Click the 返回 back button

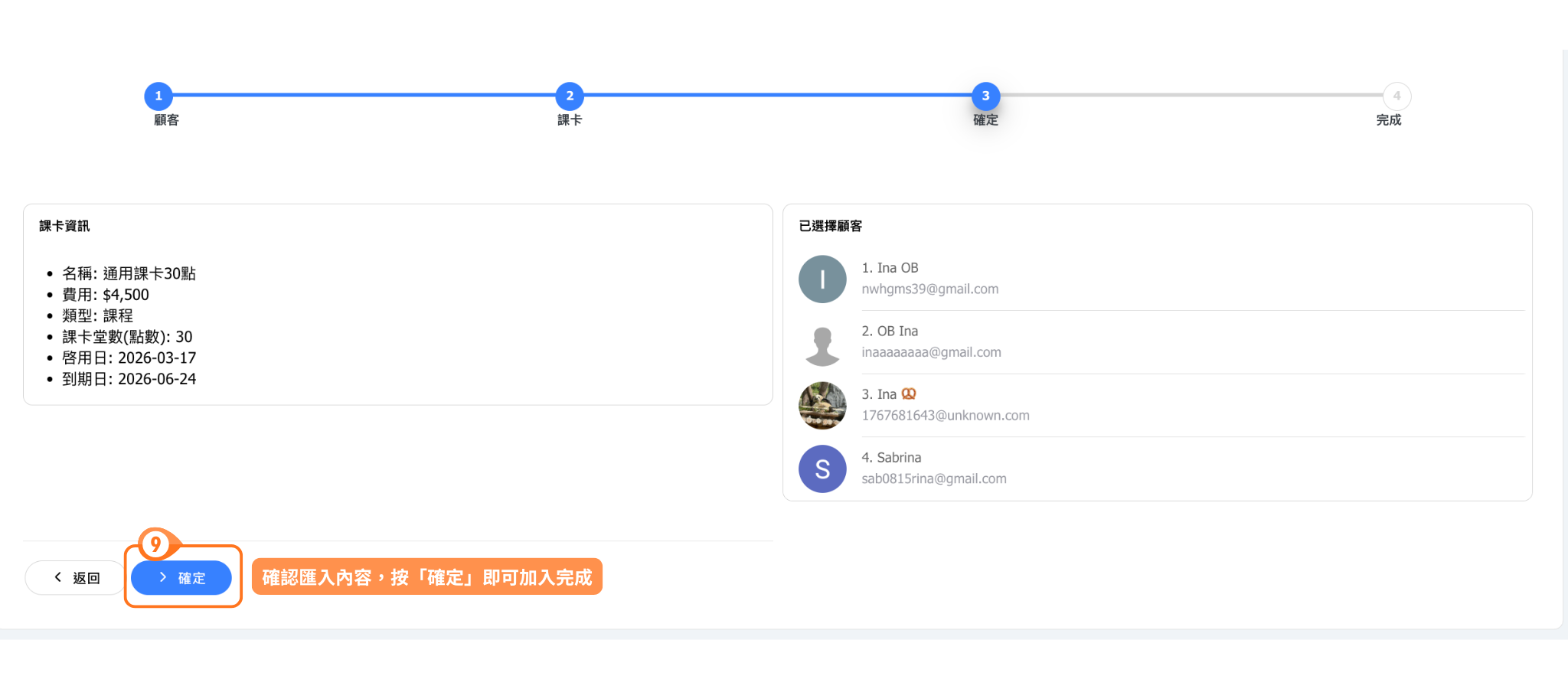tap(75, 578)
